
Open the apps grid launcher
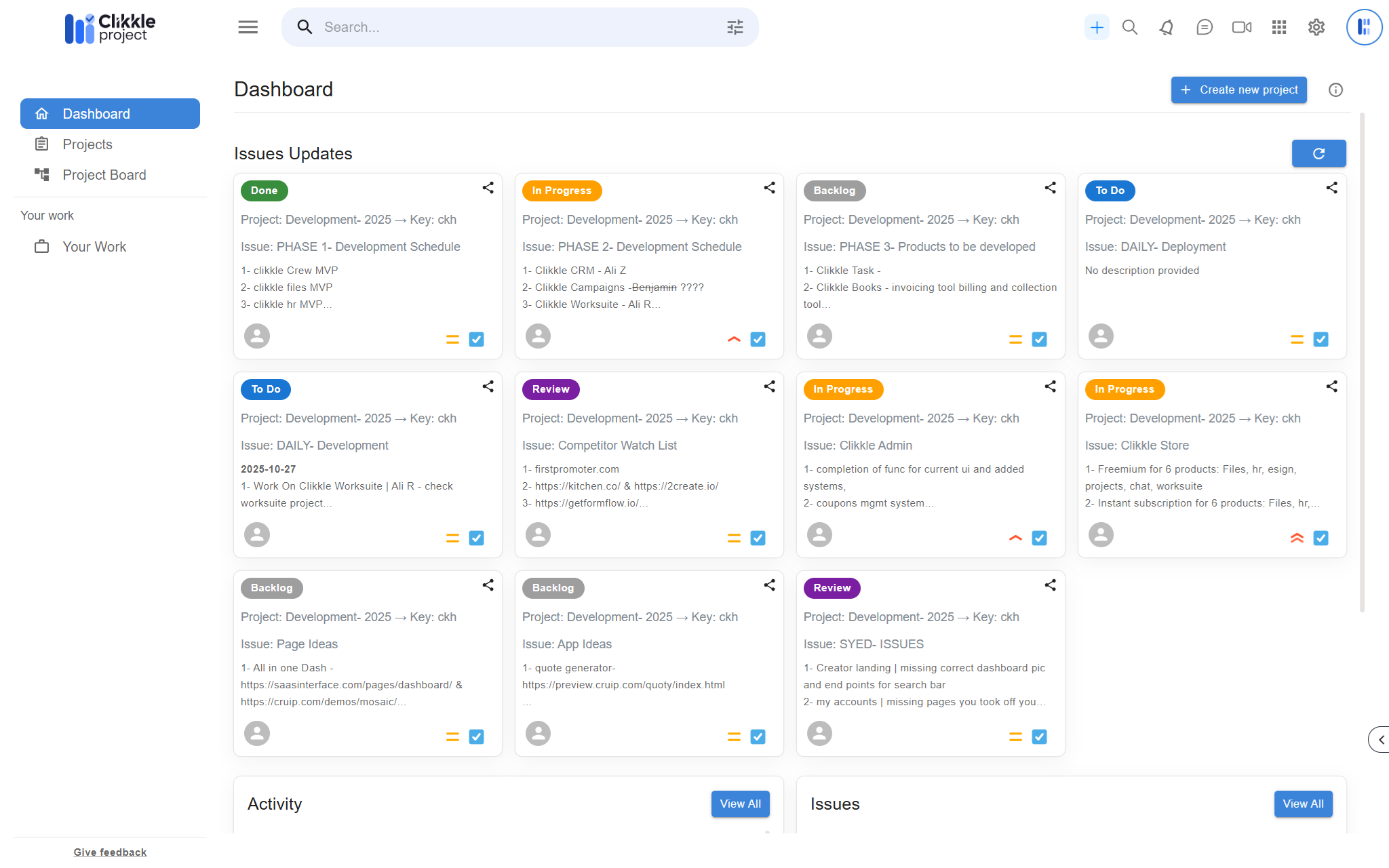1278,27
